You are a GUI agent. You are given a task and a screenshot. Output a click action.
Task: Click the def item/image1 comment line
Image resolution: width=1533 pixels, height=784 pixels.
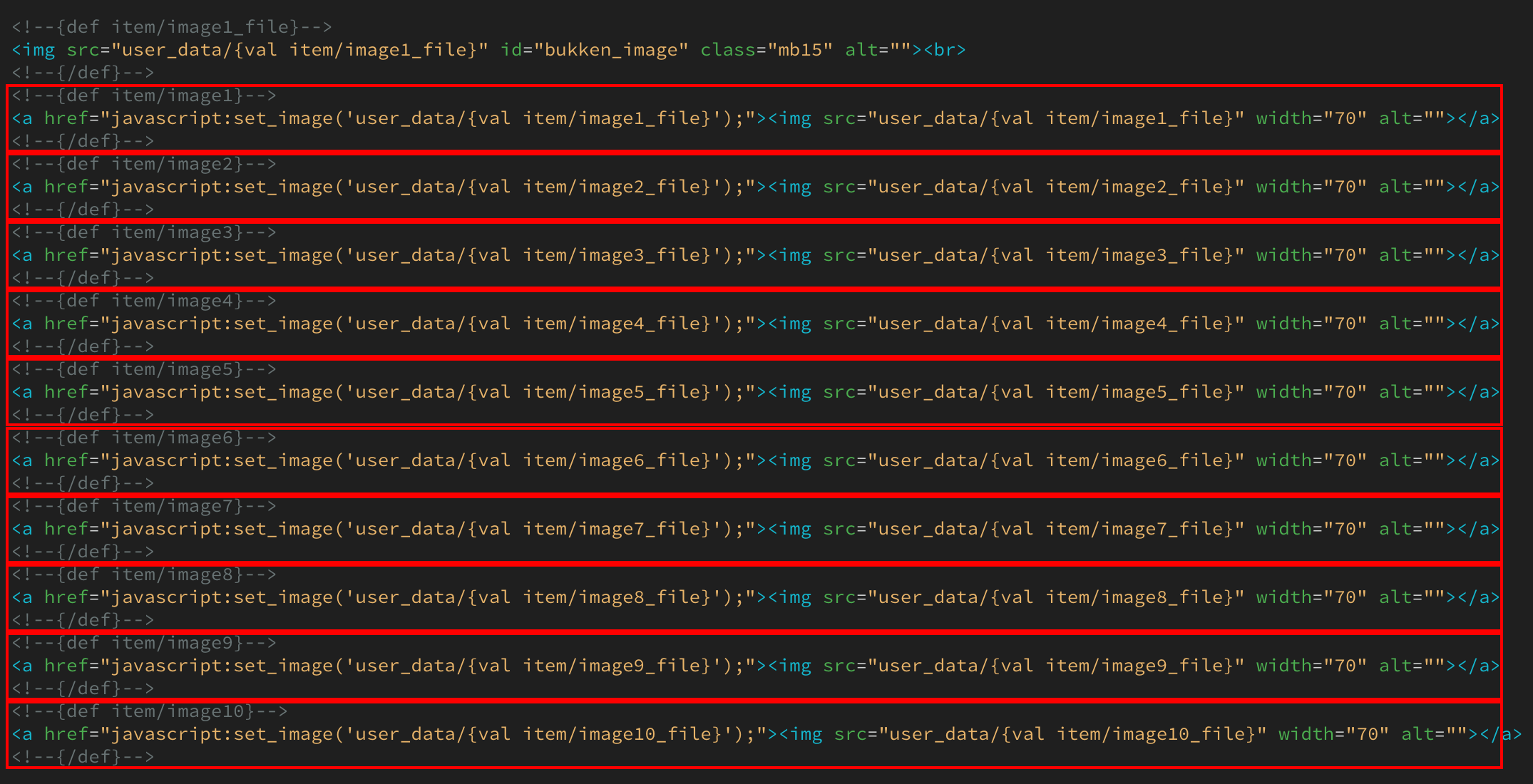[144, 96]
